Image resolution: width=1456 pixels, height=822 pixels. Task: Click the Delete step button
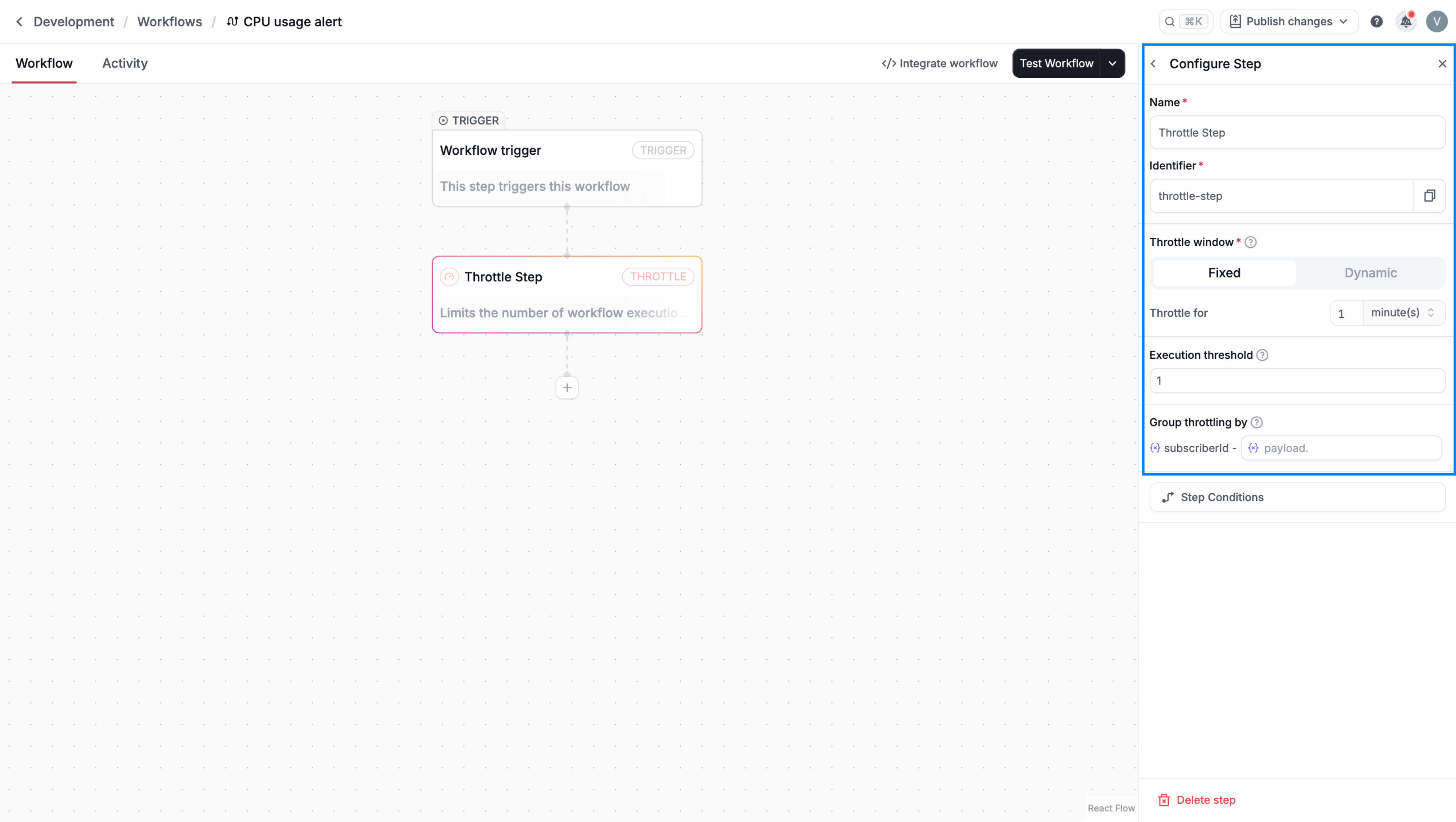coord(1197,799)
